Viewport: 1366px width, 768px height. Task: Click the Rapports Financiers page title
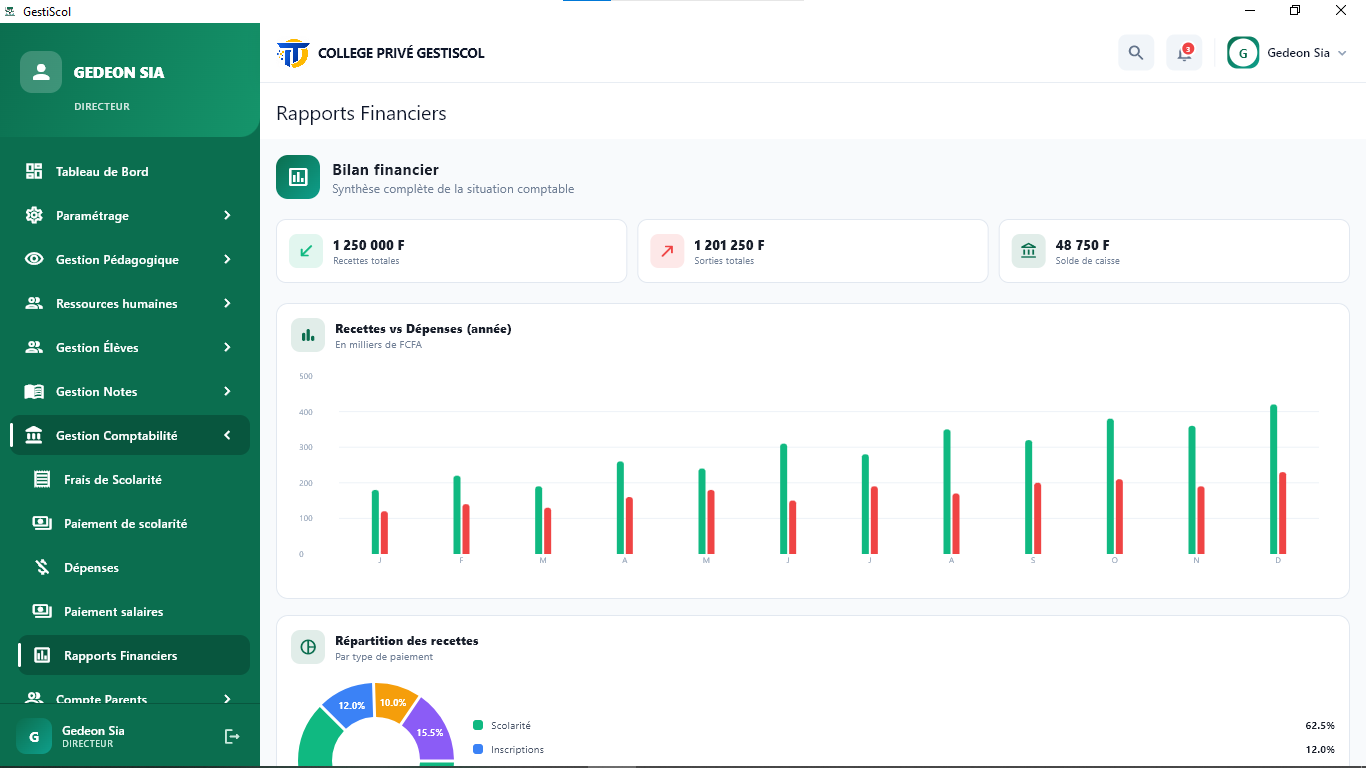[x=361, y=113]
